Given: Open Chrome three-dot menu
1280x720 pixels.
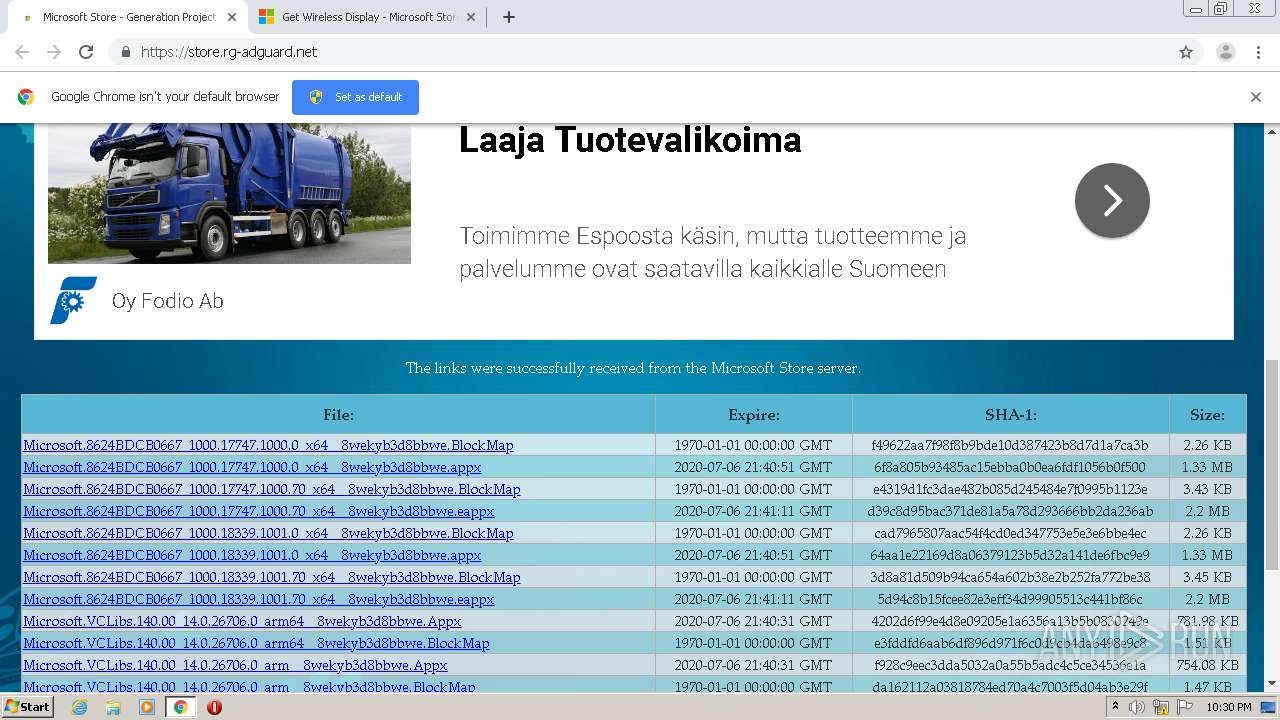Looking at the screenshot, I should tap(1258, 52).
